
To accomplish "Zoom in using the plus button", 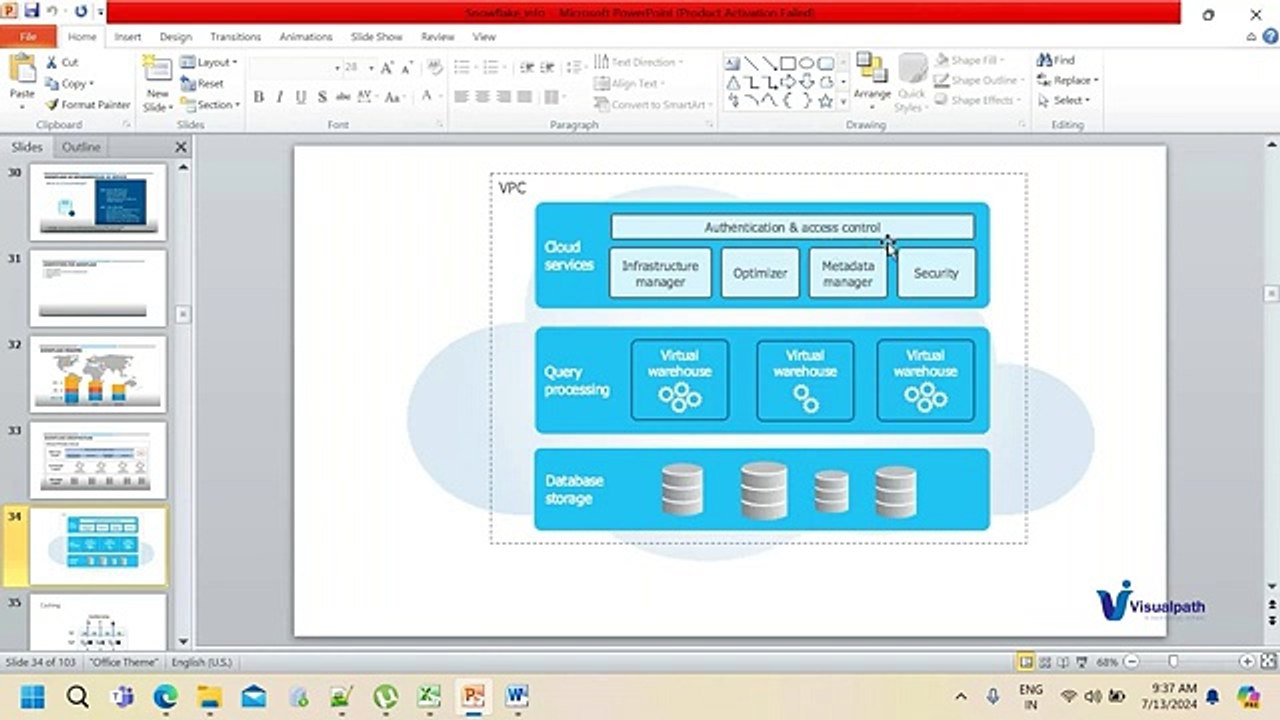I will [1247, 662].
